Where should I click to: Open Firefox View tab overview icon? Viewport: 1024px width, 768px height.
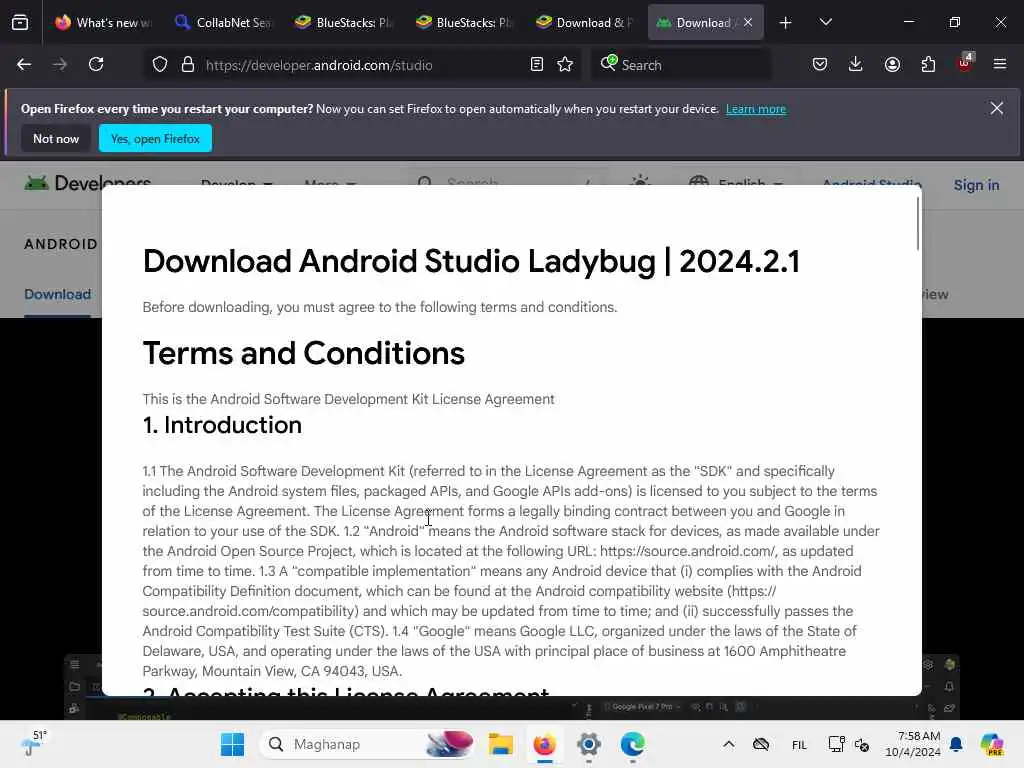tap(20, 23)
